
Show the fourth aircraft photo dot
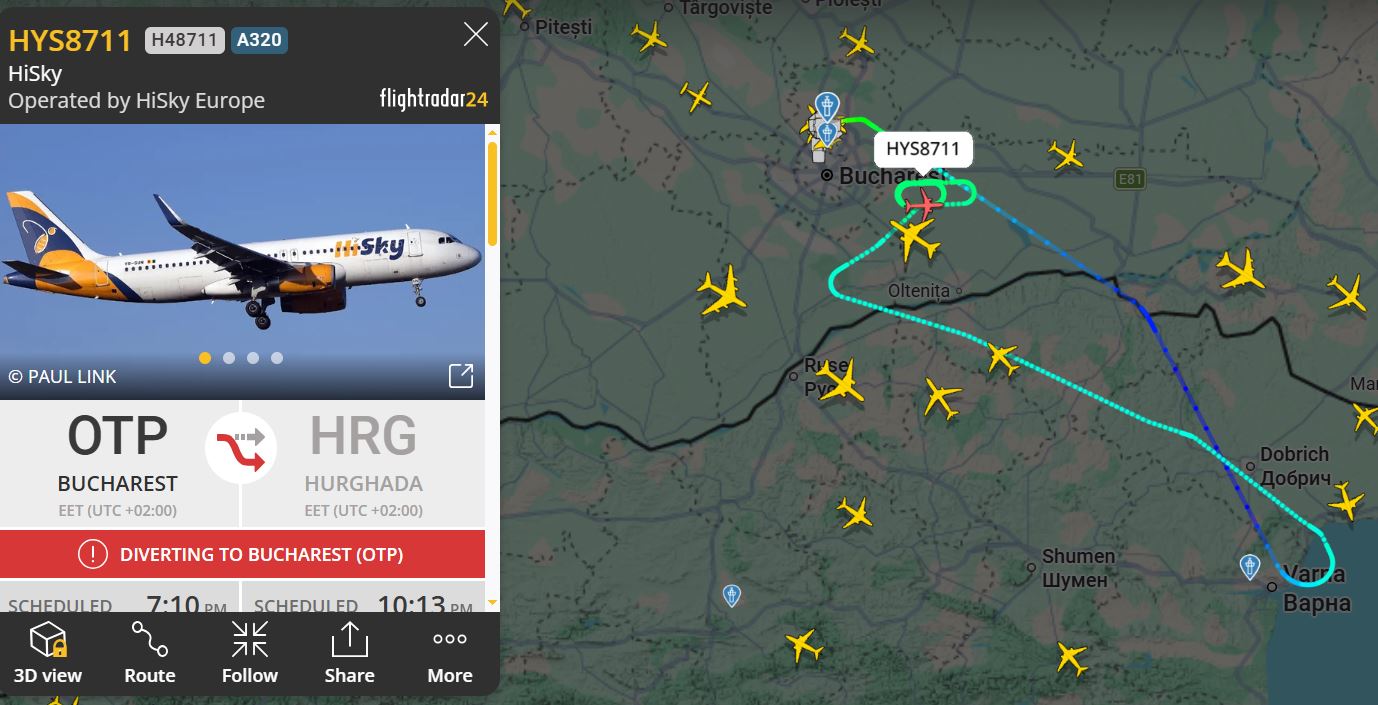[277, 358]
